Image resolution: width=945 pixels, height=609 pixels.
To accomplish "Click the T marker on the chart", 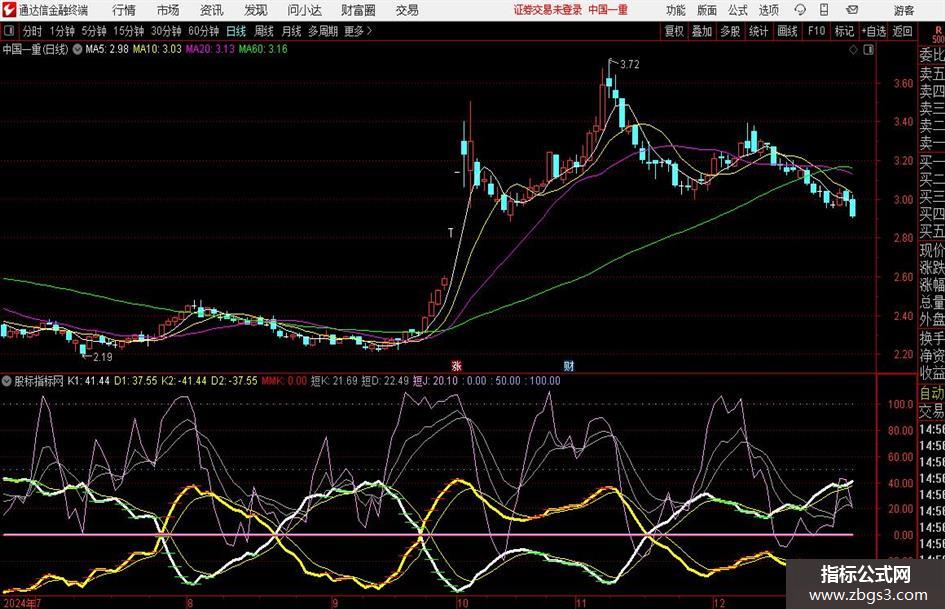I will pyautogui.click(x=450, y=233).
